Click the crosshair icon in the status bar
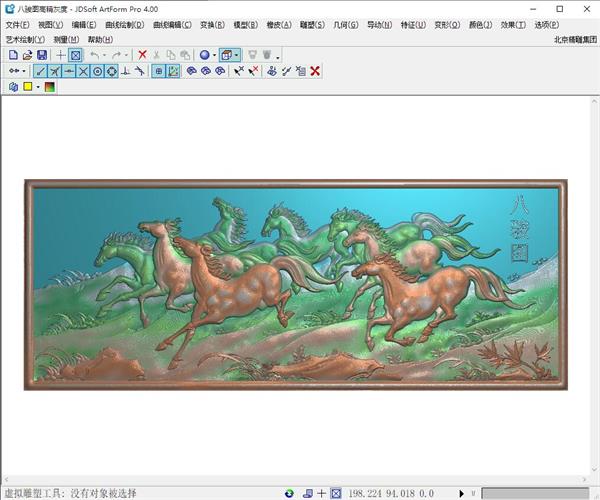This screenshot has width=600, height=500. point(321,493)
